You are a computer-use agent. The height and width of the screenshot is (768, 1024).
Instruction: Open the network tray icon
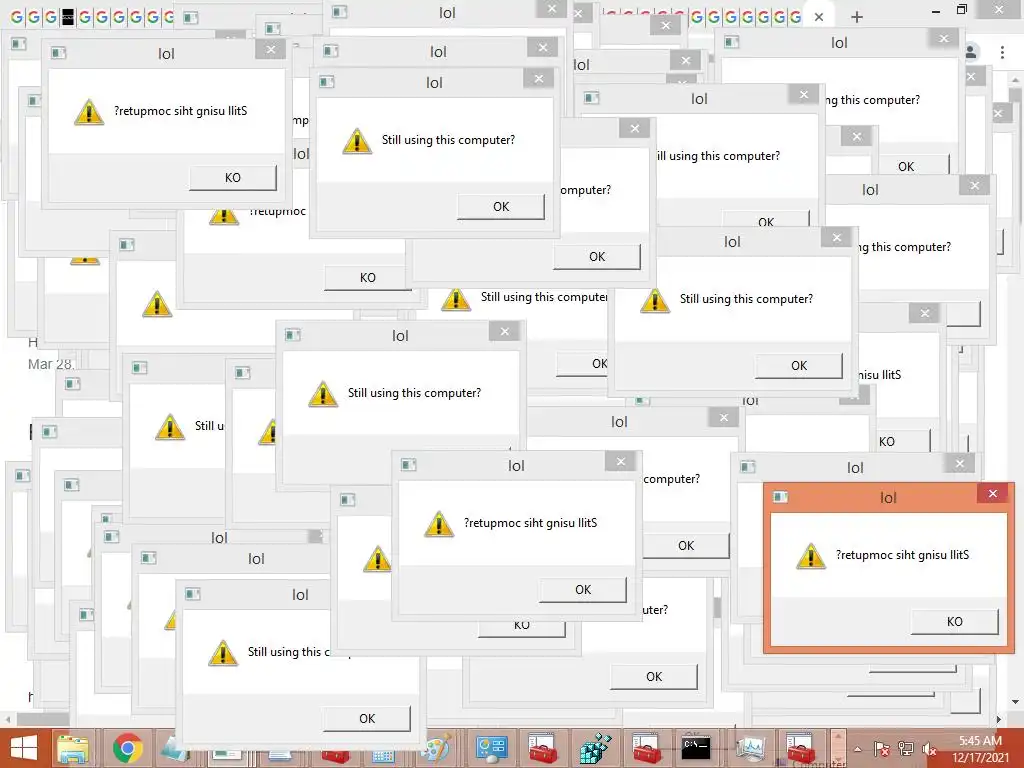point(906,749)
